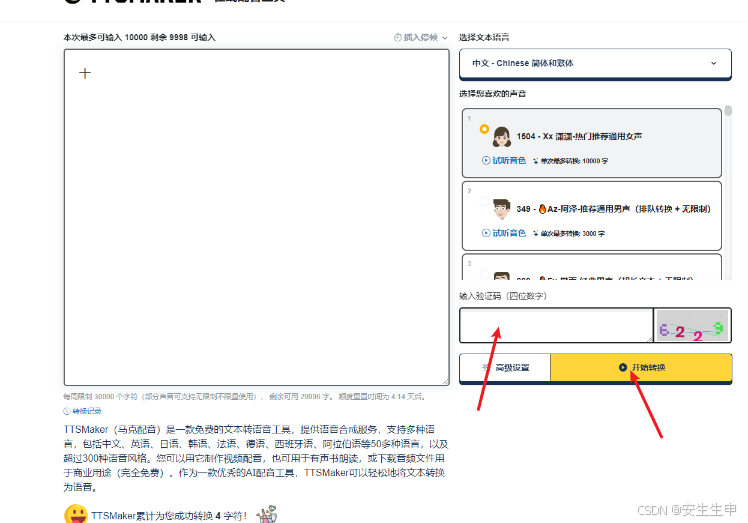The height and width of the screenshot is (523, 748).
Task: Click the 1504 - Xx voice name text
Action: (x=579, y=136)
